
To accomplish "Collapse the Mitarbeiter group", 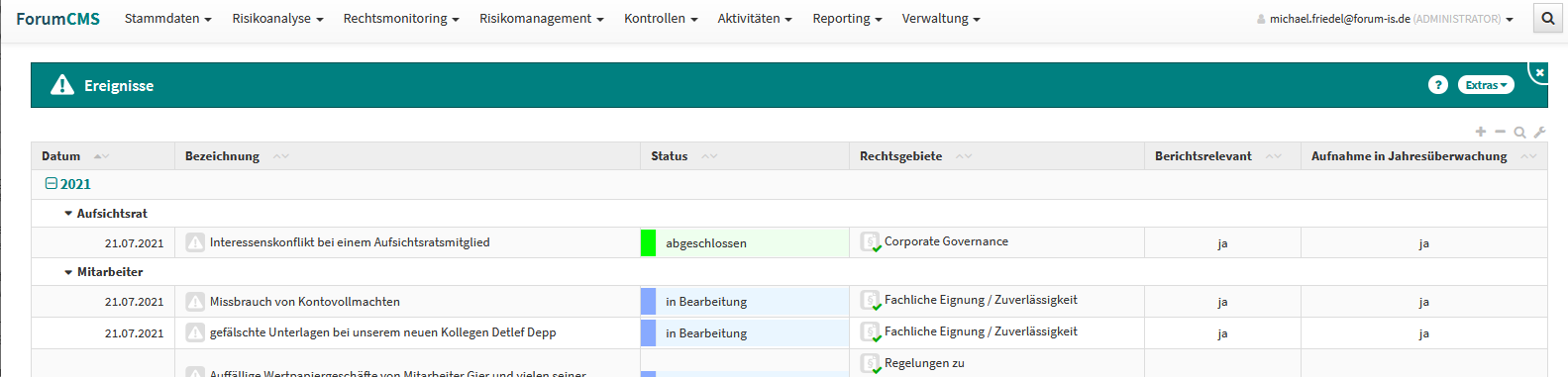I will 68,272.
